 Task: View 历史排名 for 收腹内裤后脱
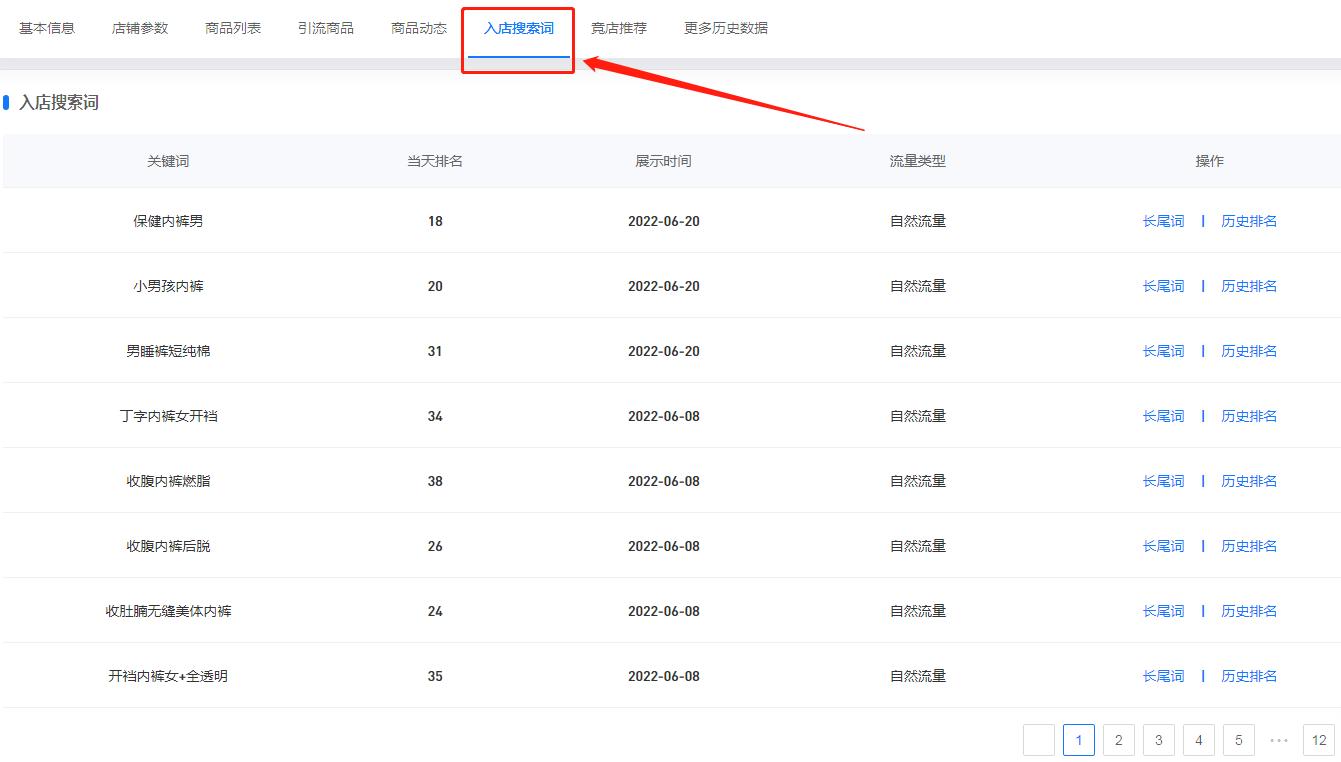(1249, 546)
